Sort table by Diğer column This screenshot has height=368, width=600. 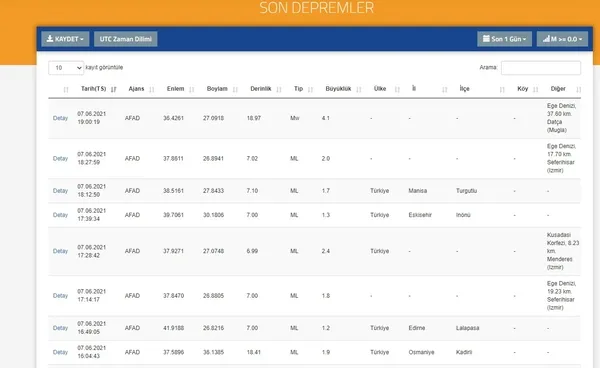coord(558,89)
